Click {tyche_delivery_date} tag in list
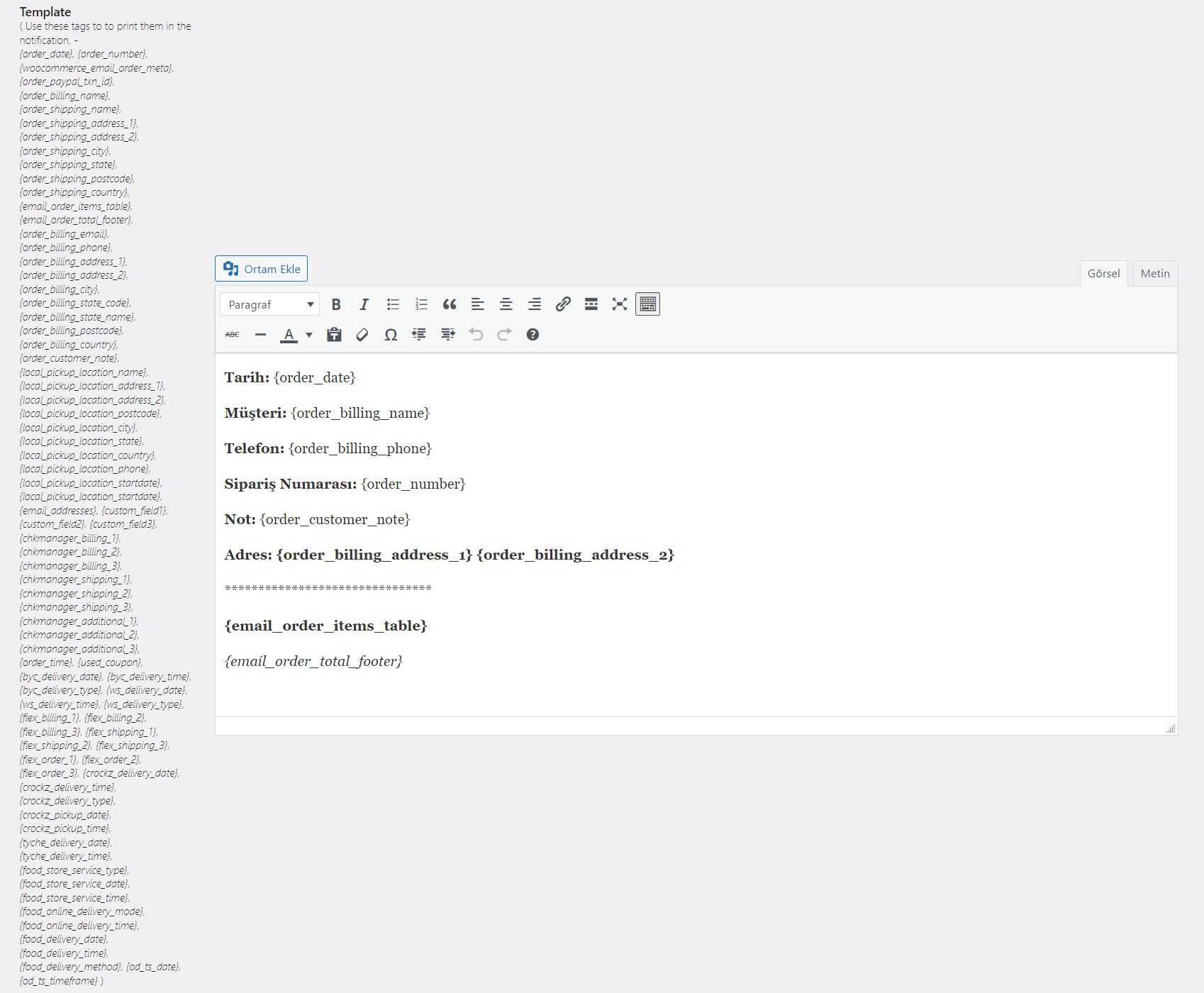 66,843
